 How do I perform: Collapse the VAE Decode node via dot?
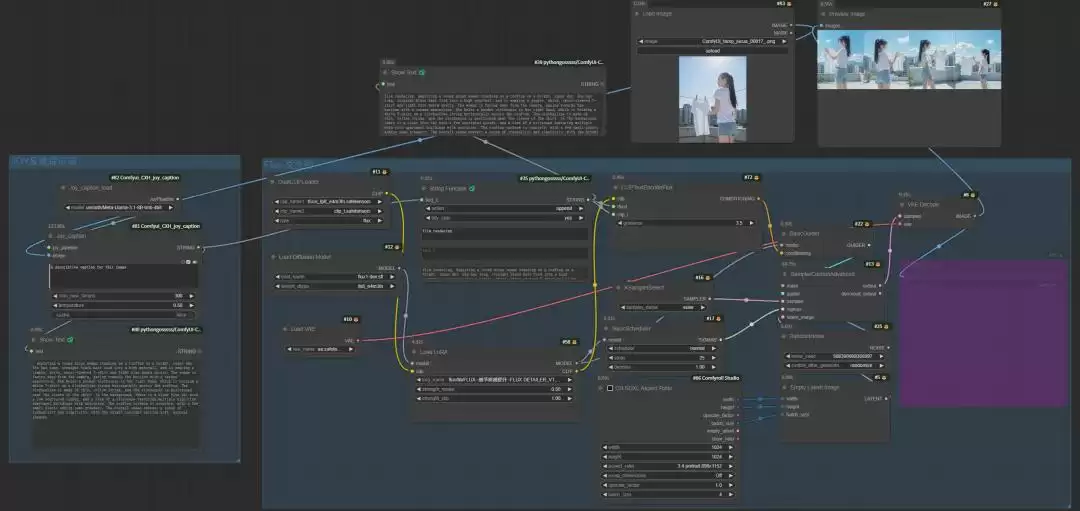(x=902, y=205)
